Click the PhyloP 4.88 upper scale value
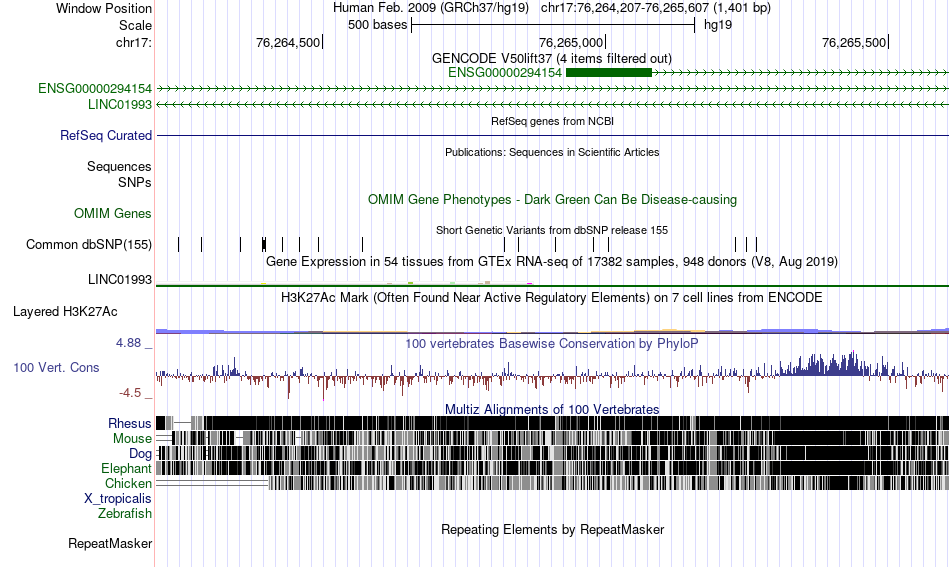Image resolution: width=950 pixels, height=567 pixels. [x=128, y=343]
